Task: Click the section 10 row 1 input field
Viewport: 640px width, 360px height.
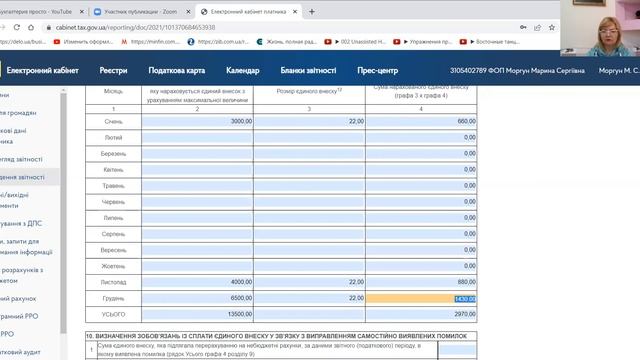Action: (x=457, y=350)
